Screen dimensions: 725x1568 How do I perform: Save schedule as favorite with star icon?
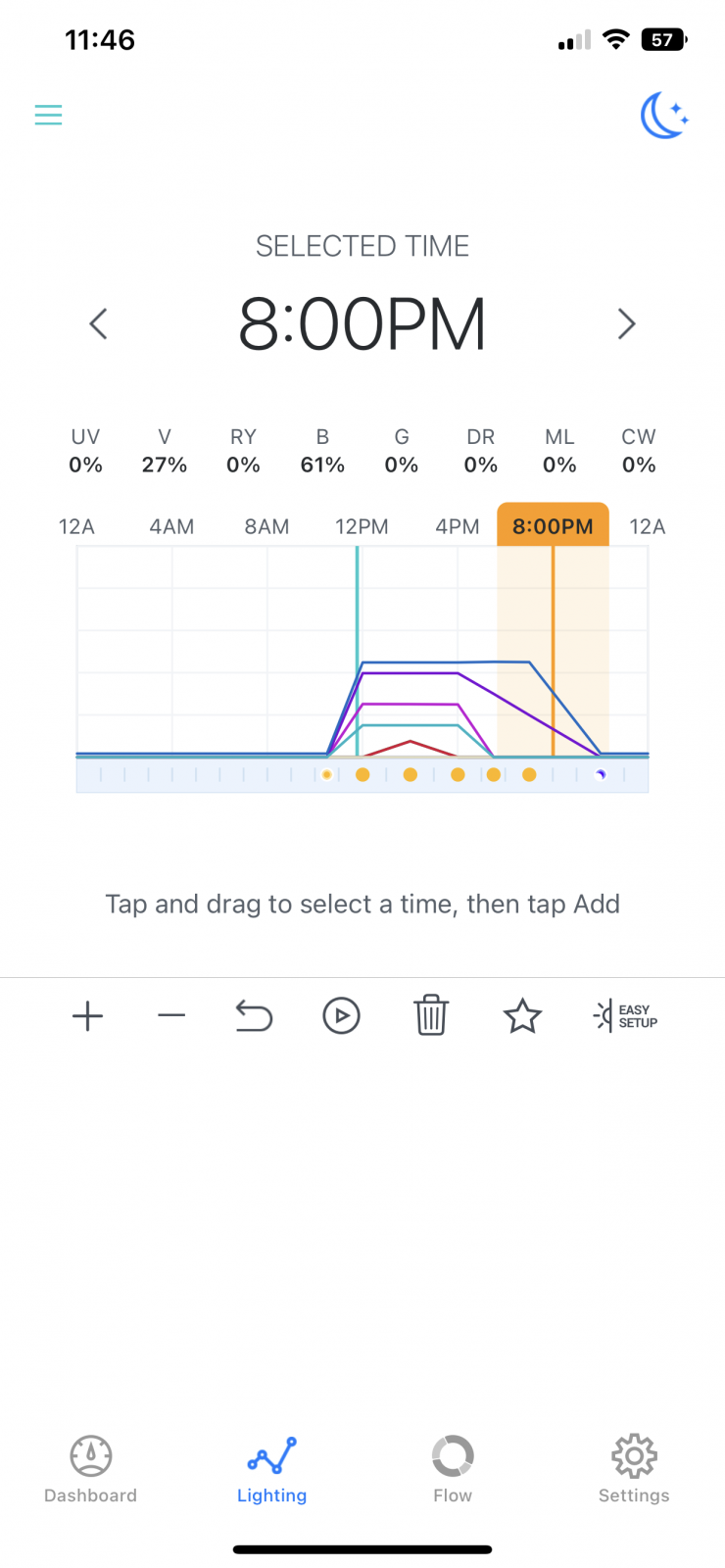click(x=522, y=1016)
